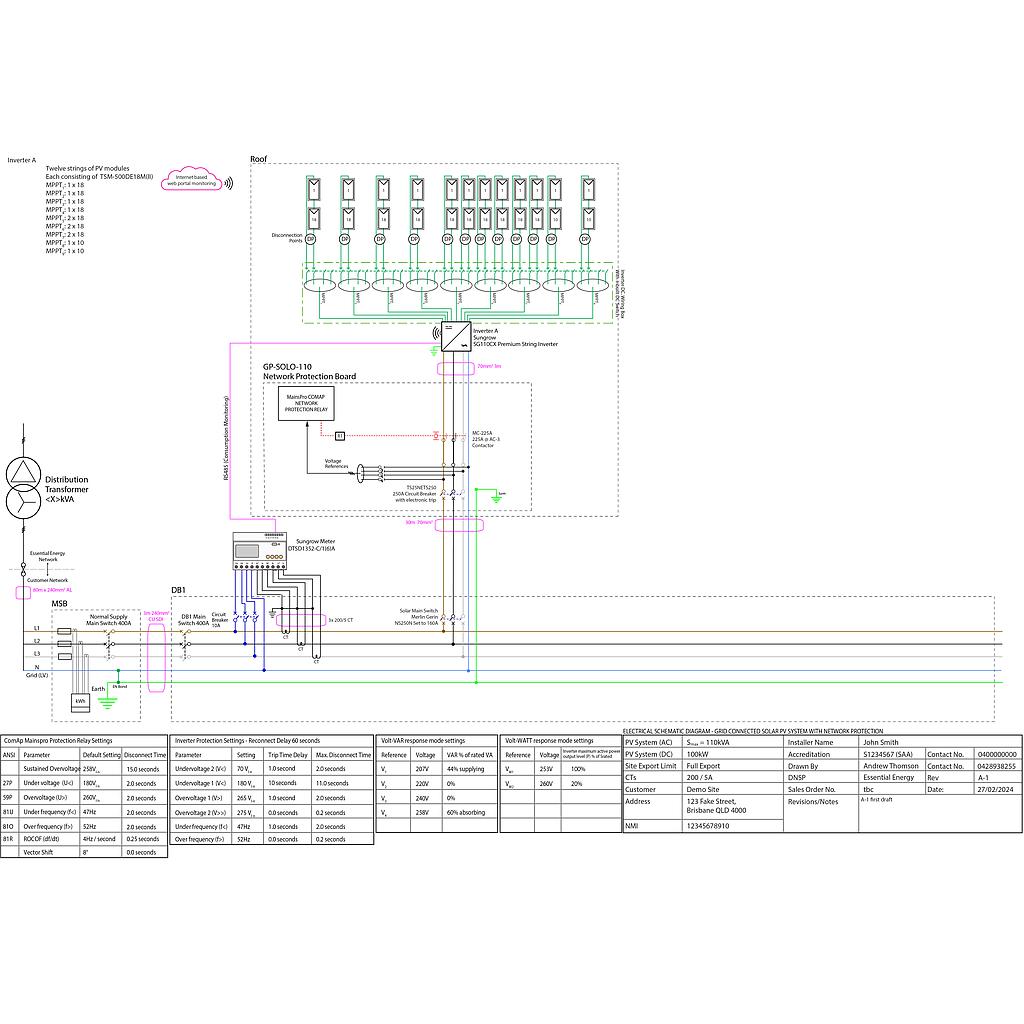Screen dimensions: 1024x1024
Task: Select the Sungrow Meter device graphic
Action: coord(261,552)
